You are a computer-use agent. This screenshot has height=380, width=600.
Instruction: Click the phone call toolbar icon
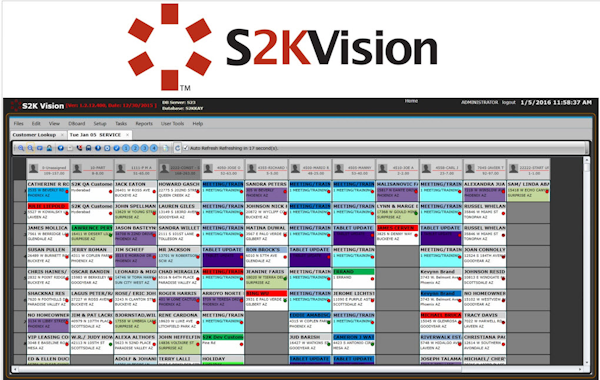click(x=79, y=148)
